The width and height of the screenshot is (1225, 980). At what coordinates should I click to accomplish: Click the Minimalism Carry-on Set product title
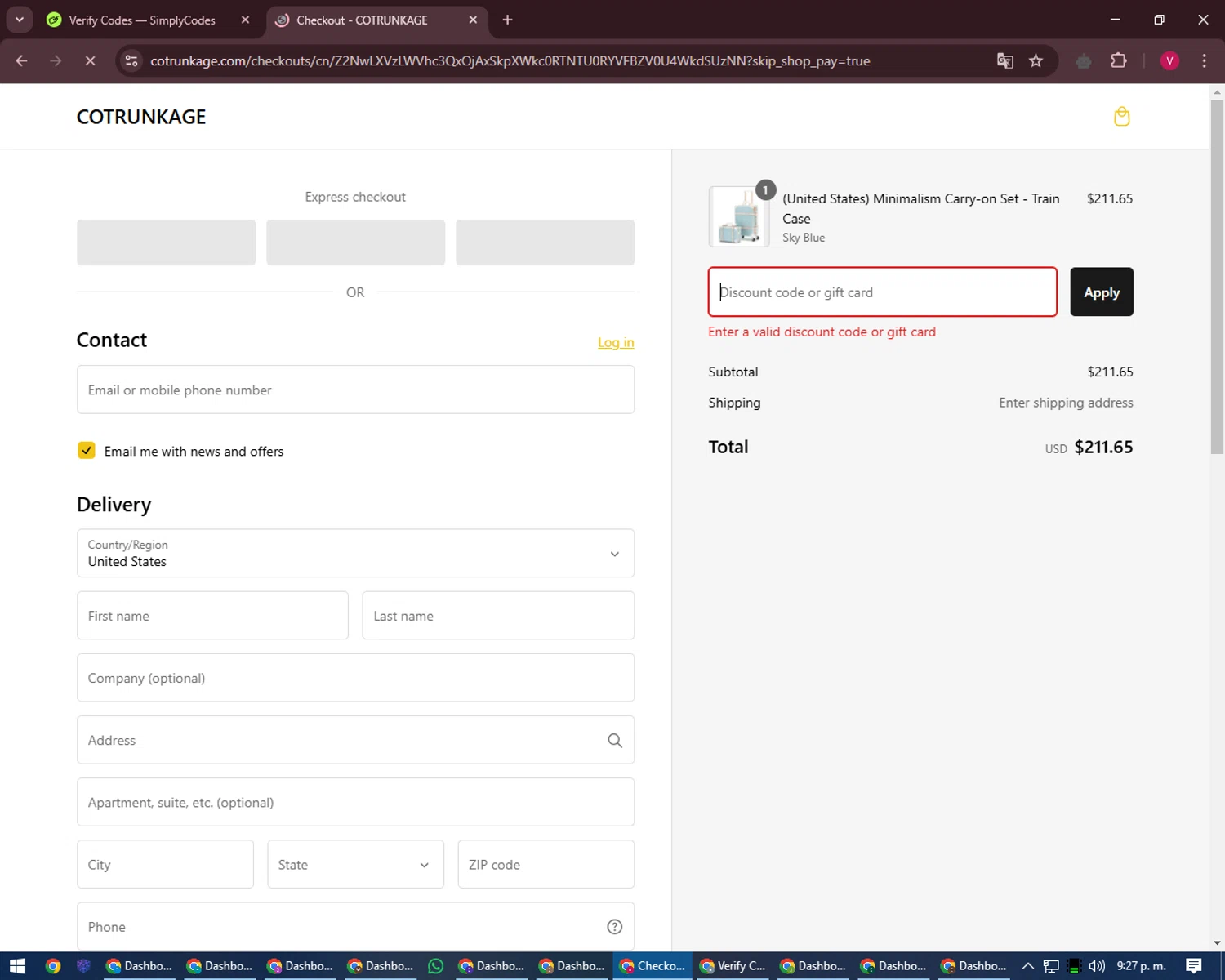[920, 208]
